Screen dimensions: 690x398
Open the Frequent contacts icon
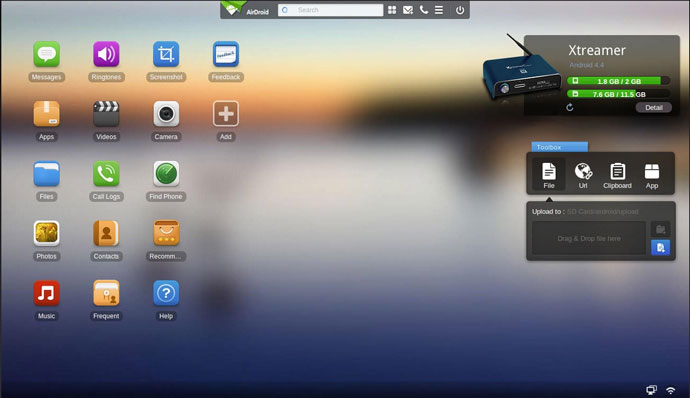[106, 293]
